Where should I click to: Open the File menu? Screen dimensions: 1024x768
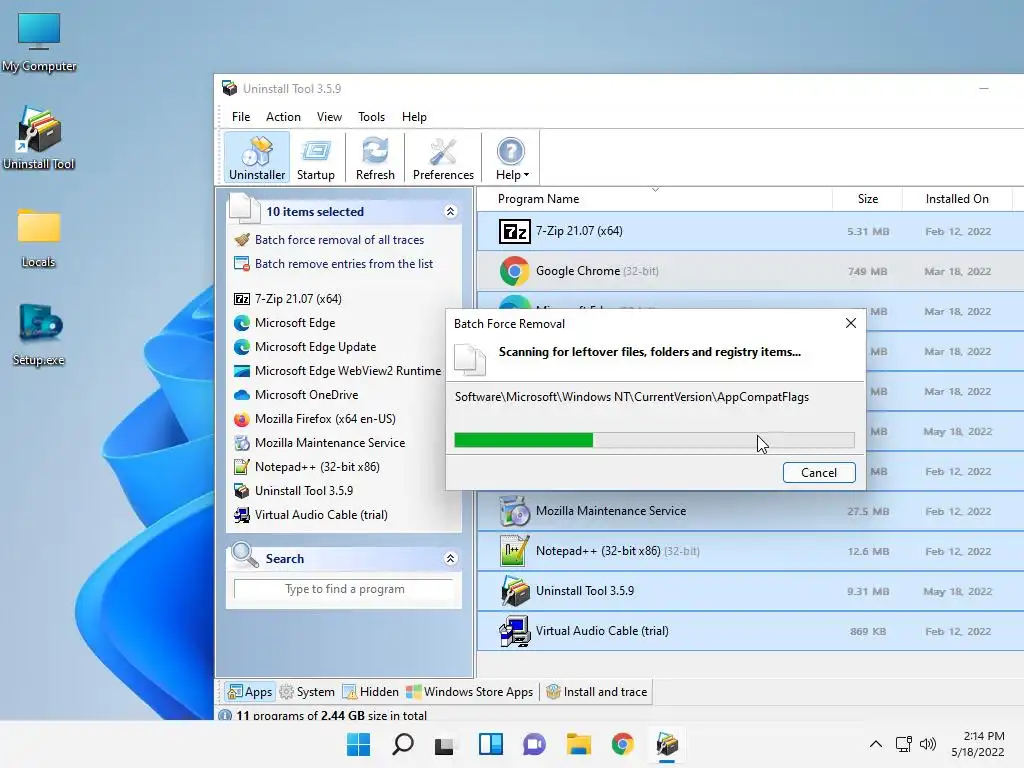coord(240,117)
